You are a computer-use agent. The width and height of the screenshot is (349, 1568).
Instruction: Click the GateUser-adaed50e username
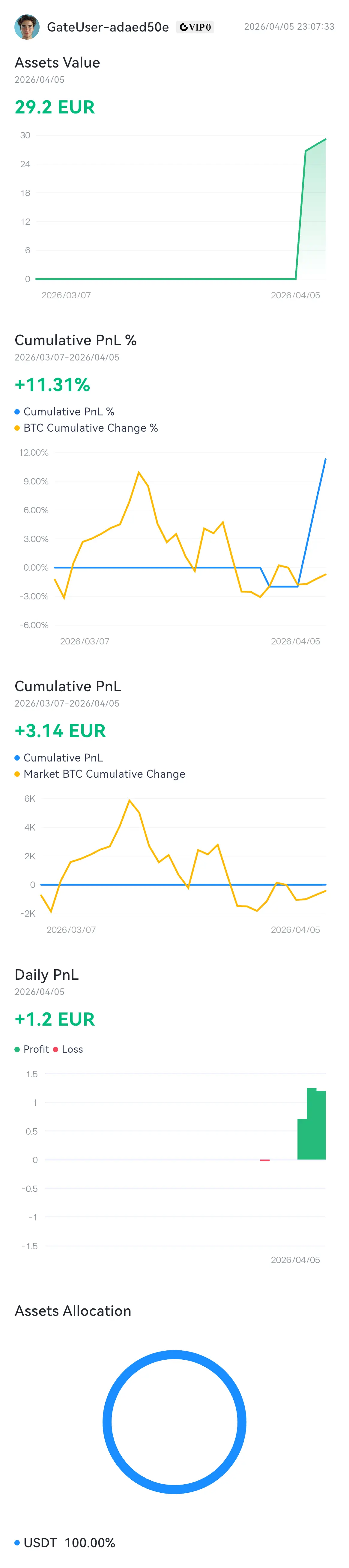pyautogui.click(x=108, y=27)
